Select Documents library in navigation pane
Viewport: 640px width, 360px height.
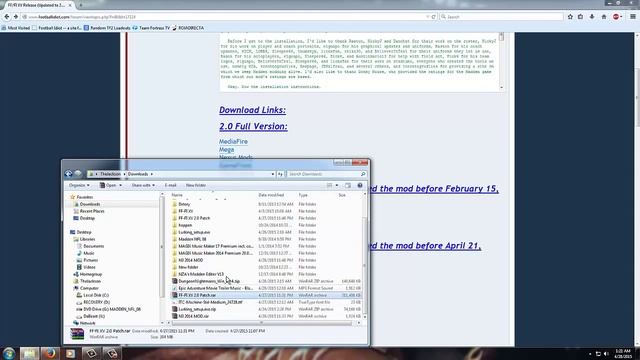[x=93, y=246]
